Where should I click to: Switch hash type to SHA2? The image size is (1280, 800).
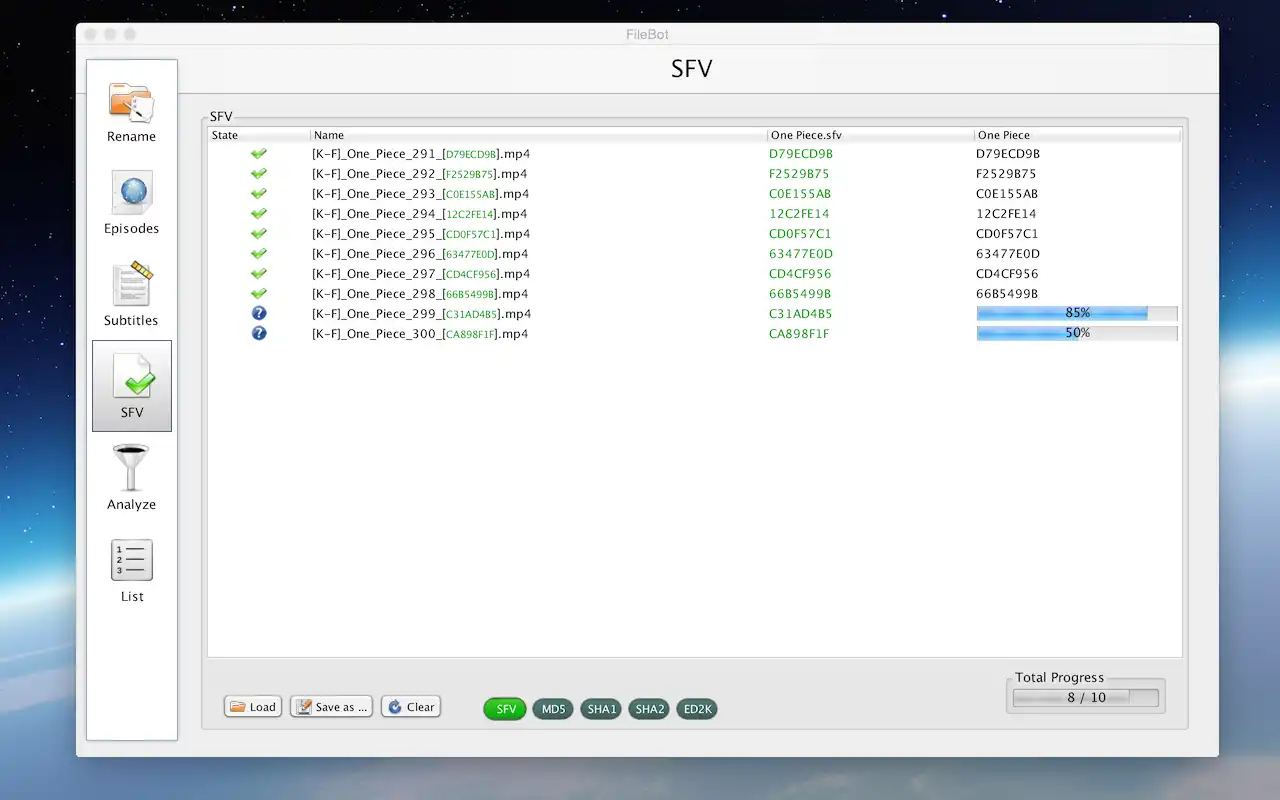click(649, 709)
